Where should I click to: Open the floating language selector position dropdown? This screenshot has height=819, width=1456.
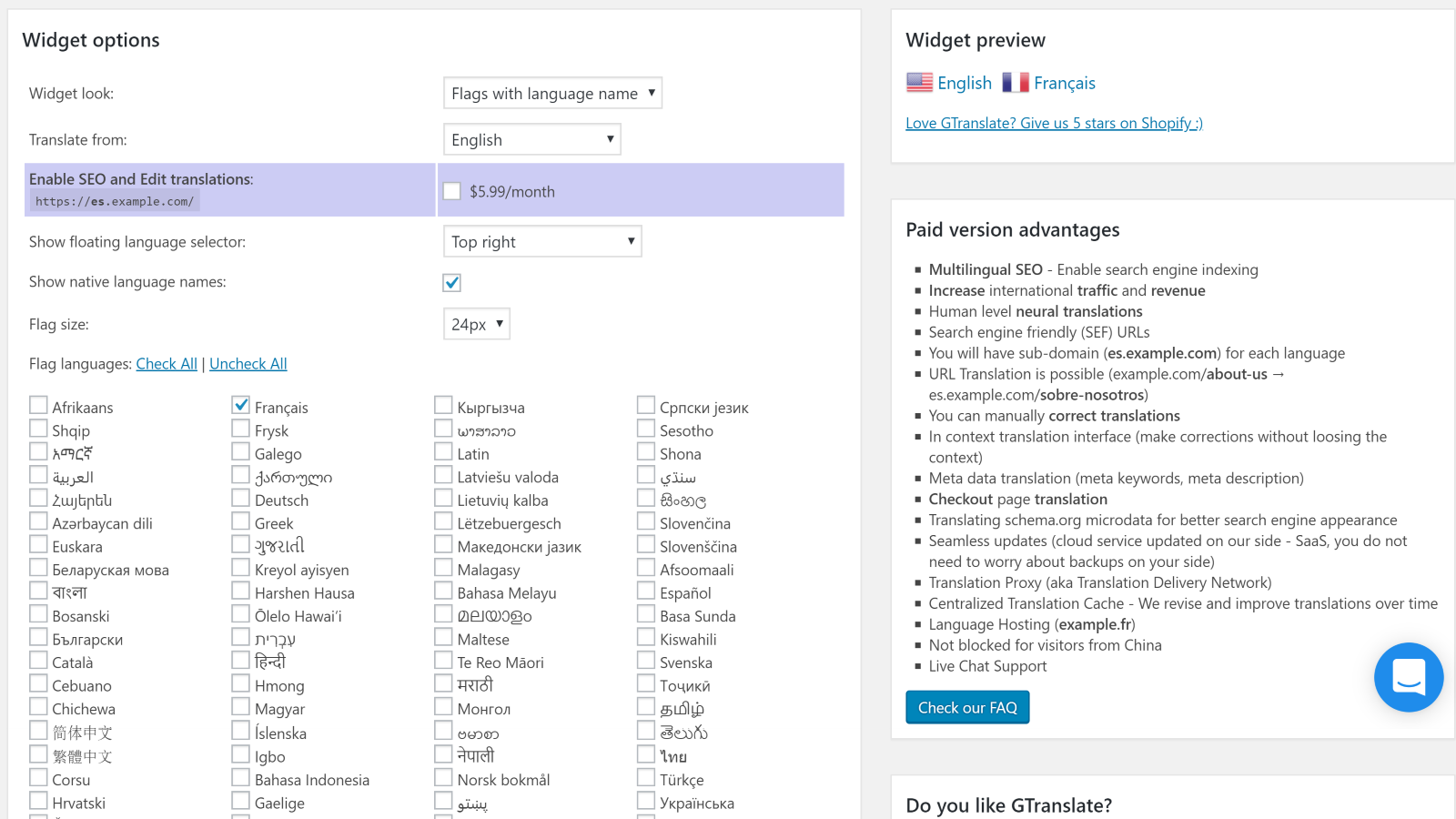click(542, 242)
